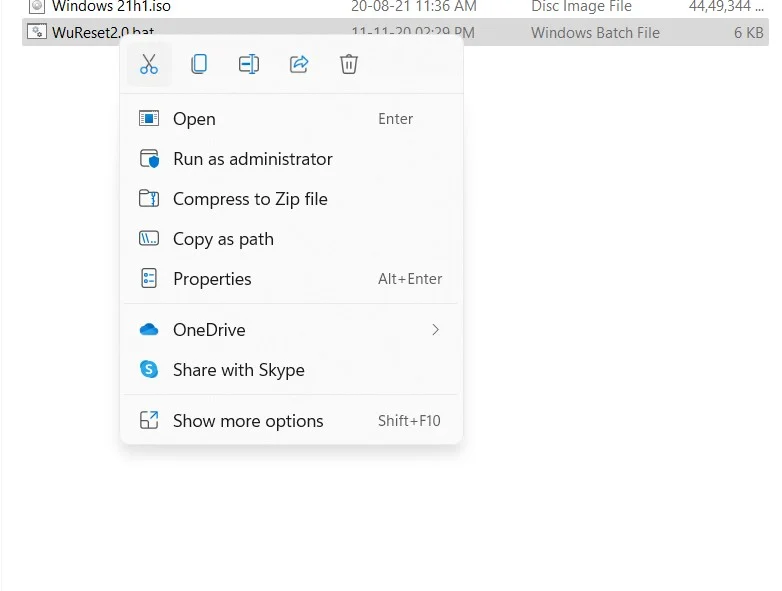
Task: Click the Show more options expand icon
Action: point(149,420)
